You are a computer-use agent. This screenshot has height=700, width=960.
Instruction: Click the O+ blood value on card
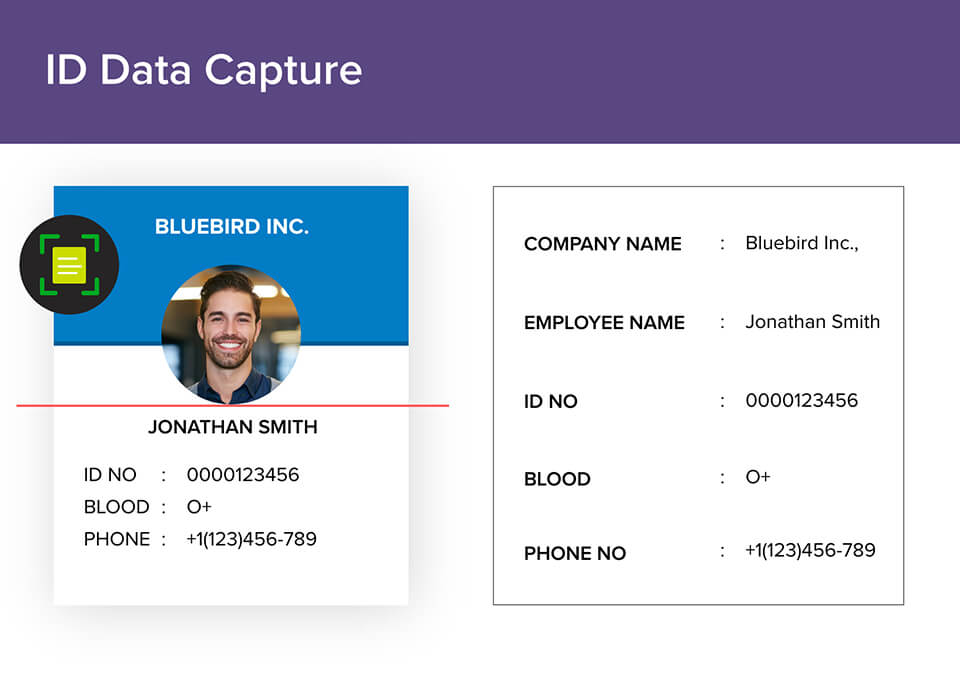tap(199, 507)
